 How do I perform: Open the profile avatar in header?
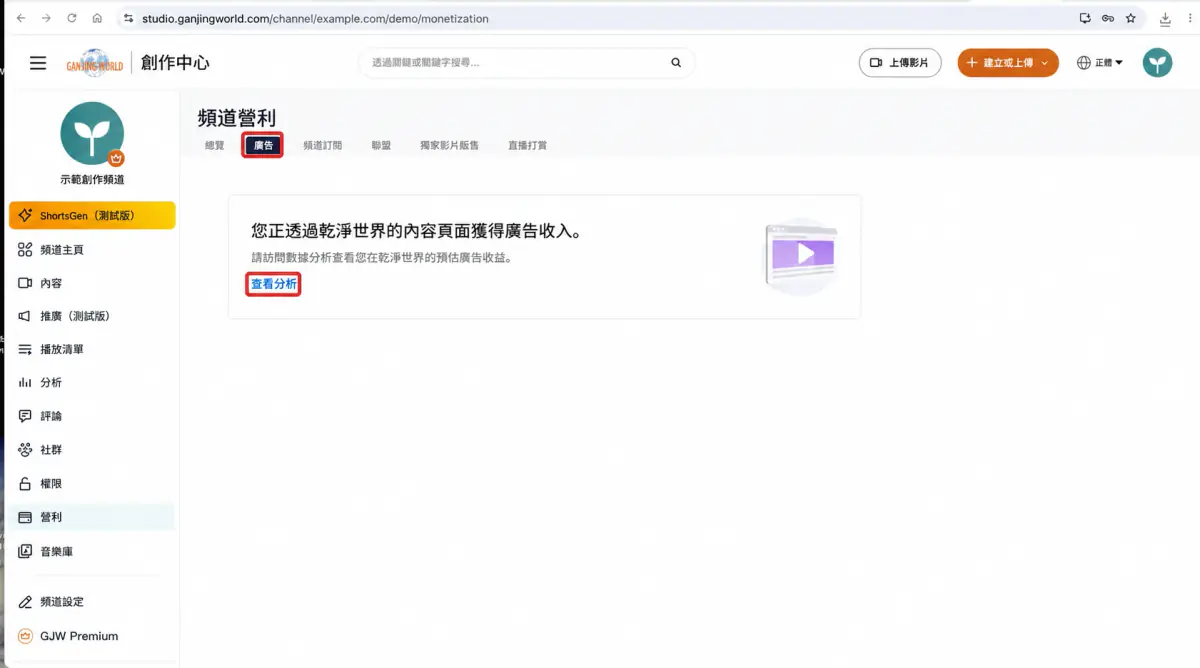click(1158, 63)
